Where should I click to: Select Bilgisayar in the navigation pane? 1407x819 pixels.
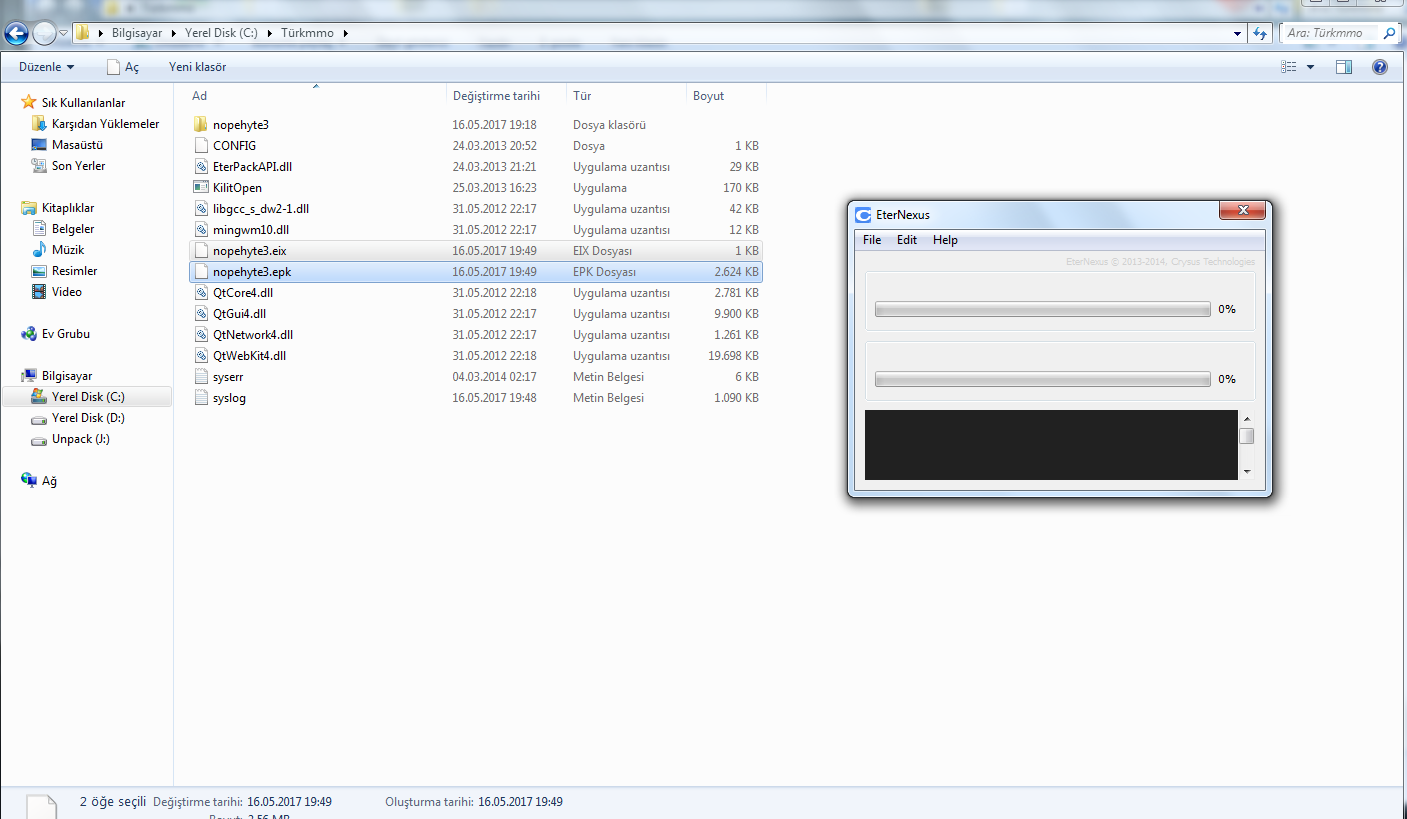(67, 376)
